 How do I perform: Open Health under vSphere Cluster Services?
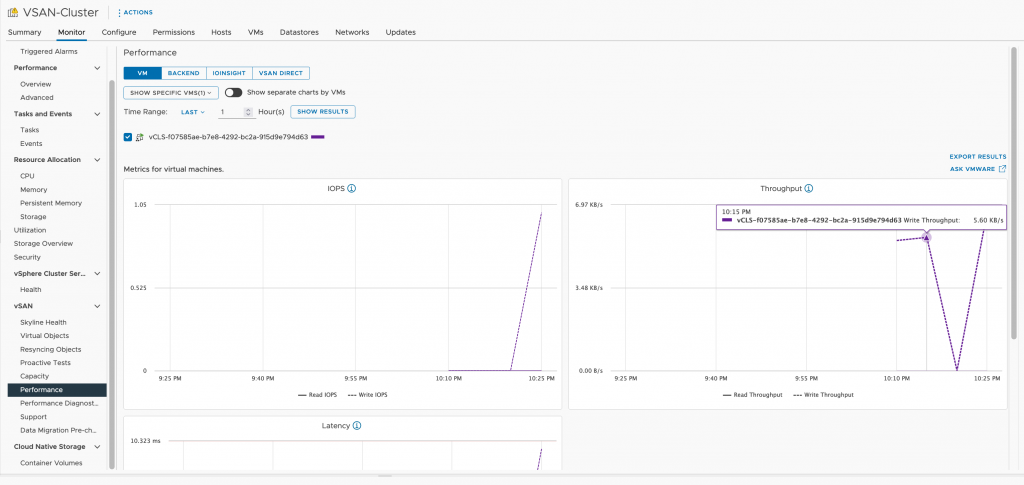tap(31, 290)
